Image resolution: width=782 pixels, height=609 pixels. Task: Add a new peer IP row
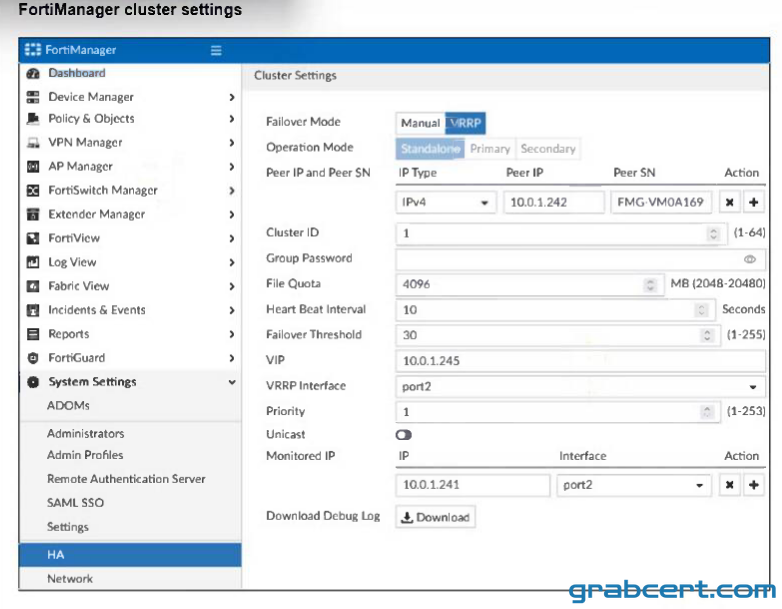(754, 202)
